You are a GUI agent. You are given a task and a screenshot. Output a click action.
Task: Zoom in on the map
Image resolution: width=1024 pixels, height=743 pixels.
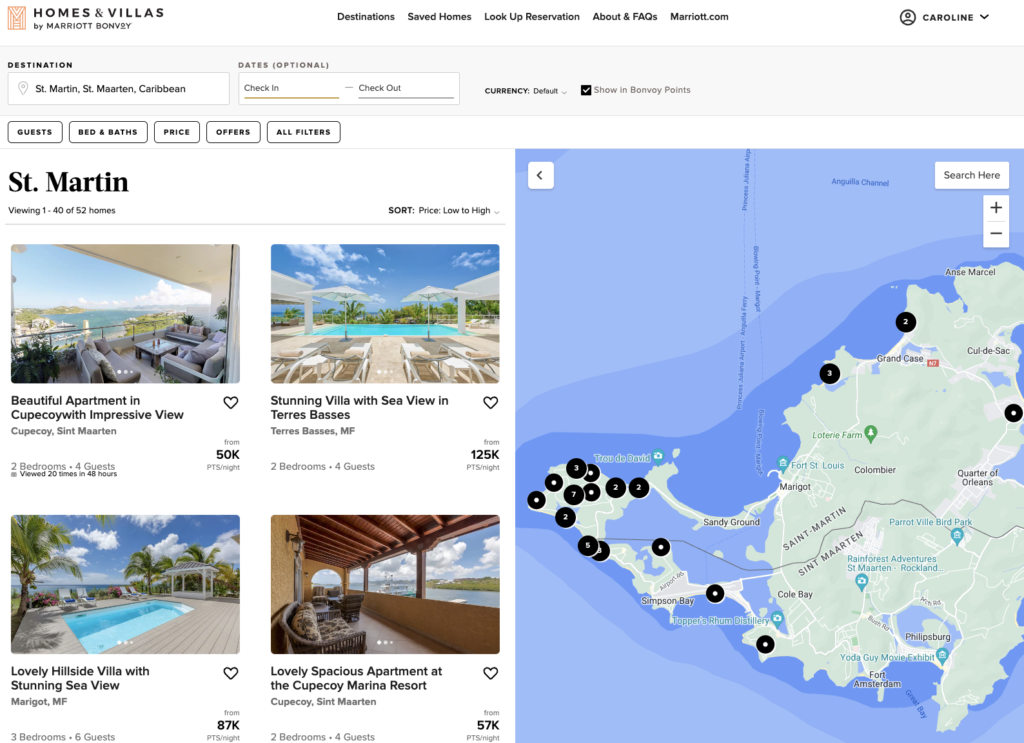(x=996, y=208)
